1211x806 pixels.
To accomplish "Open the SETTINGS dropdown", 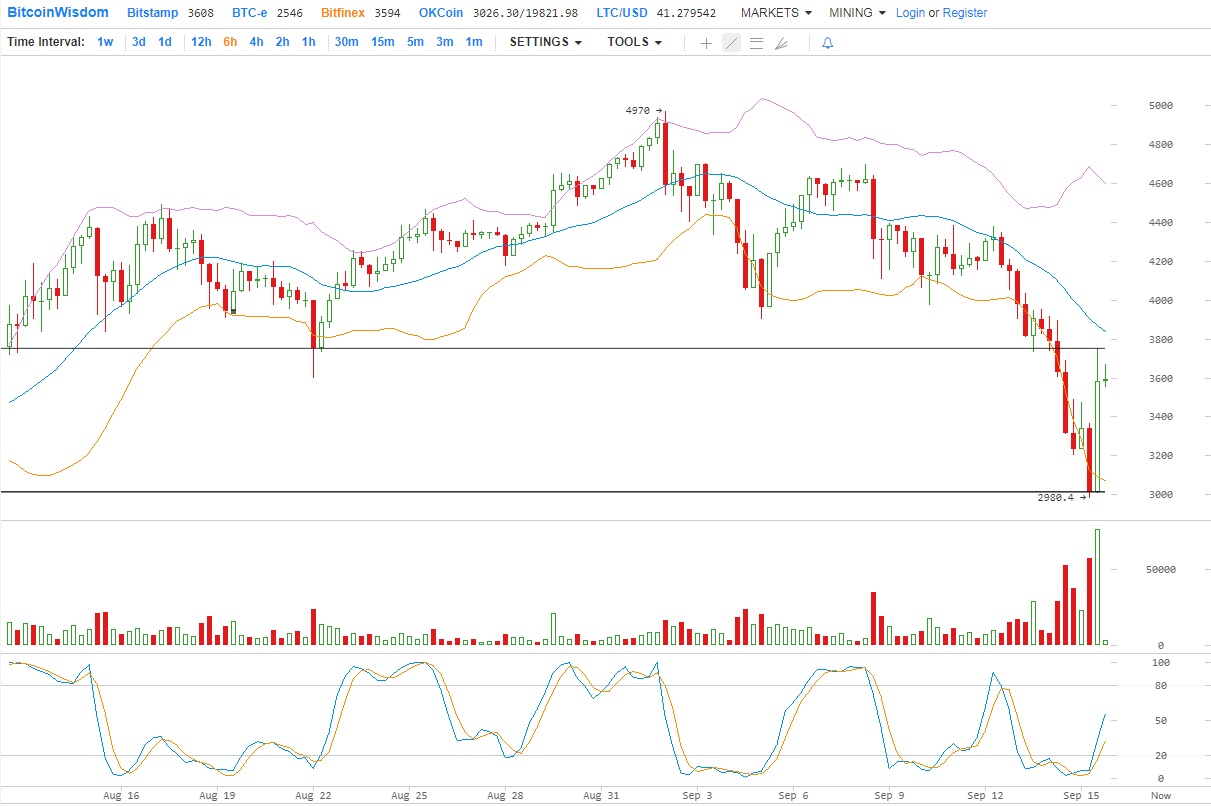I will 545,42.
